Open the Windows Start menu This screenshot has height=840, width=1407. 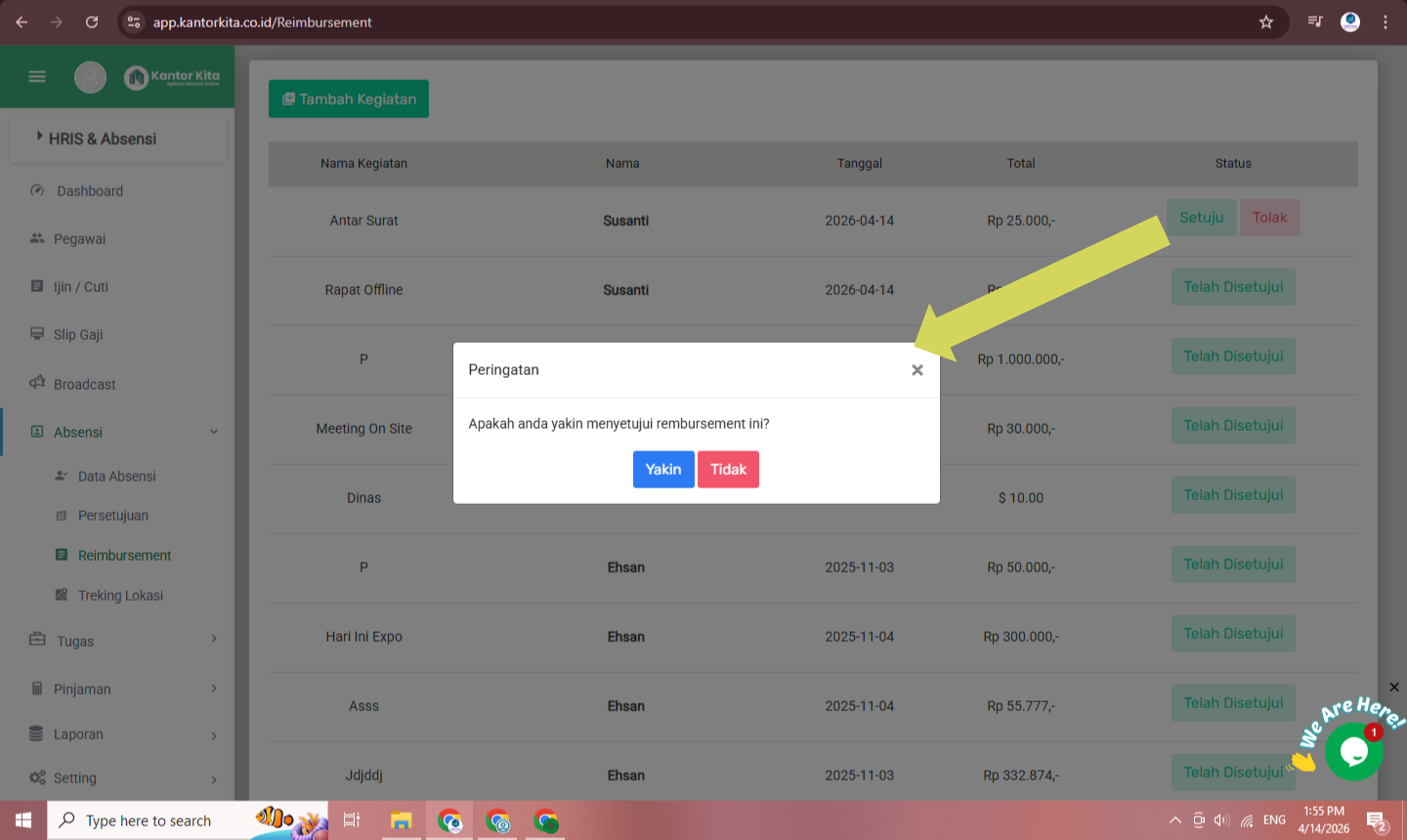coord(23,820)
